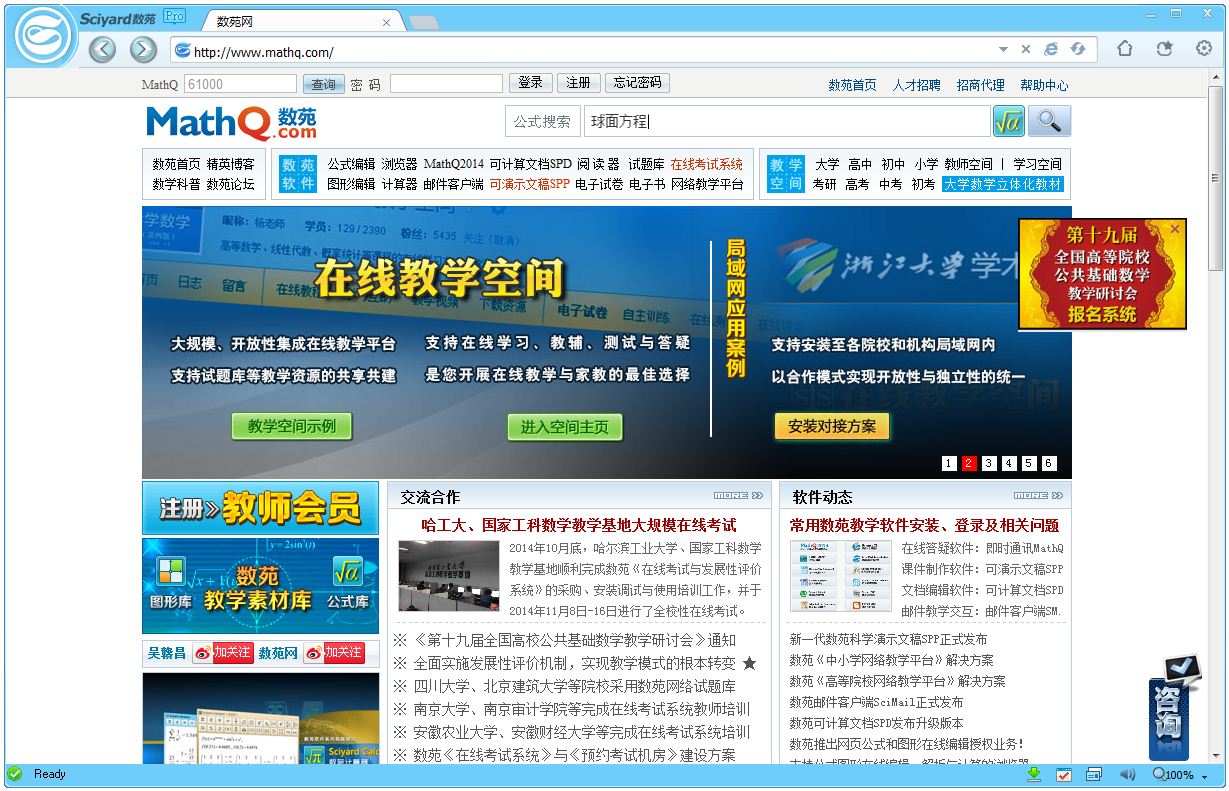
Task: Open the 图形库 tile in 数学素材库 banner
Action: point(170,581)
